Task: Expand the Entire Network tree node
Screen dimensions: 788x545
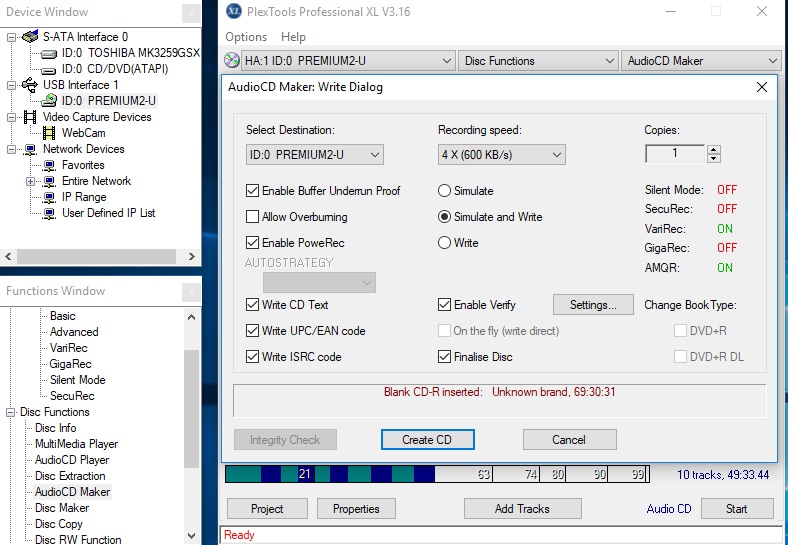Action: (30, 181)
